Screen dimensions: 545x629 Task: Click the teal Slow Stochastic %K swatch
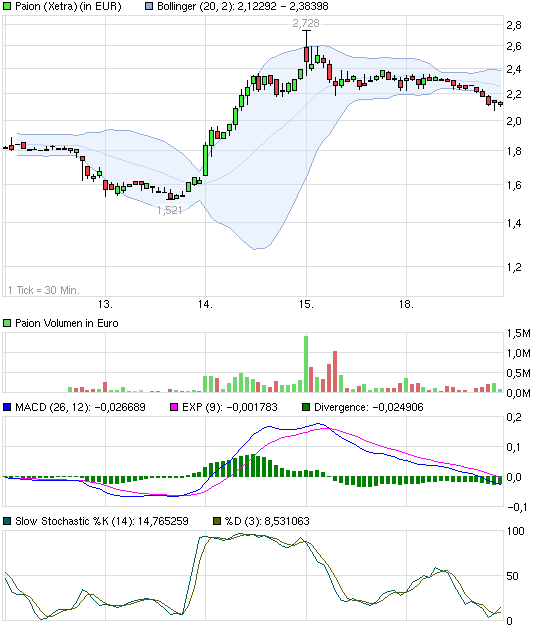pyautogui.click(x=7, y=521)
